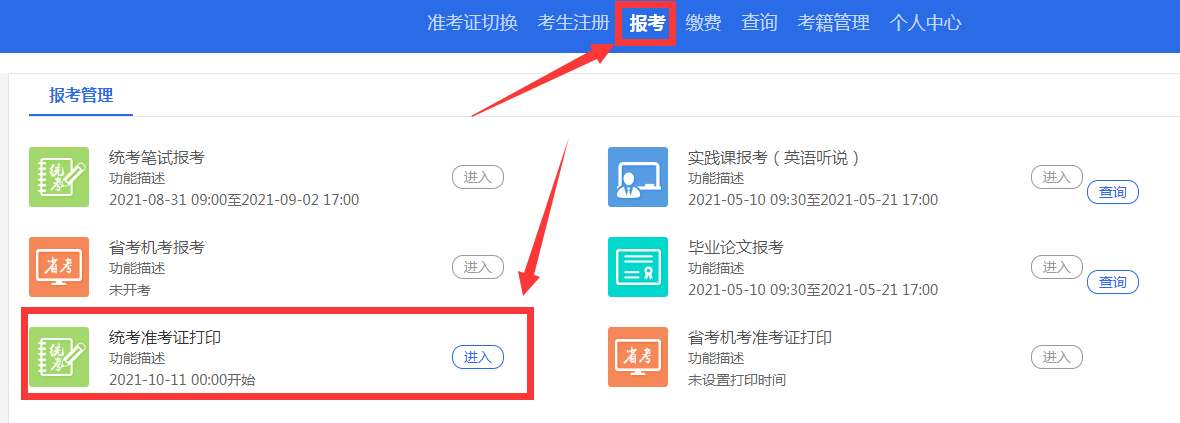Open 查询 in top navigation bar
The height and width of the screenshot is (423, 1180).
(x=759, y=23)
